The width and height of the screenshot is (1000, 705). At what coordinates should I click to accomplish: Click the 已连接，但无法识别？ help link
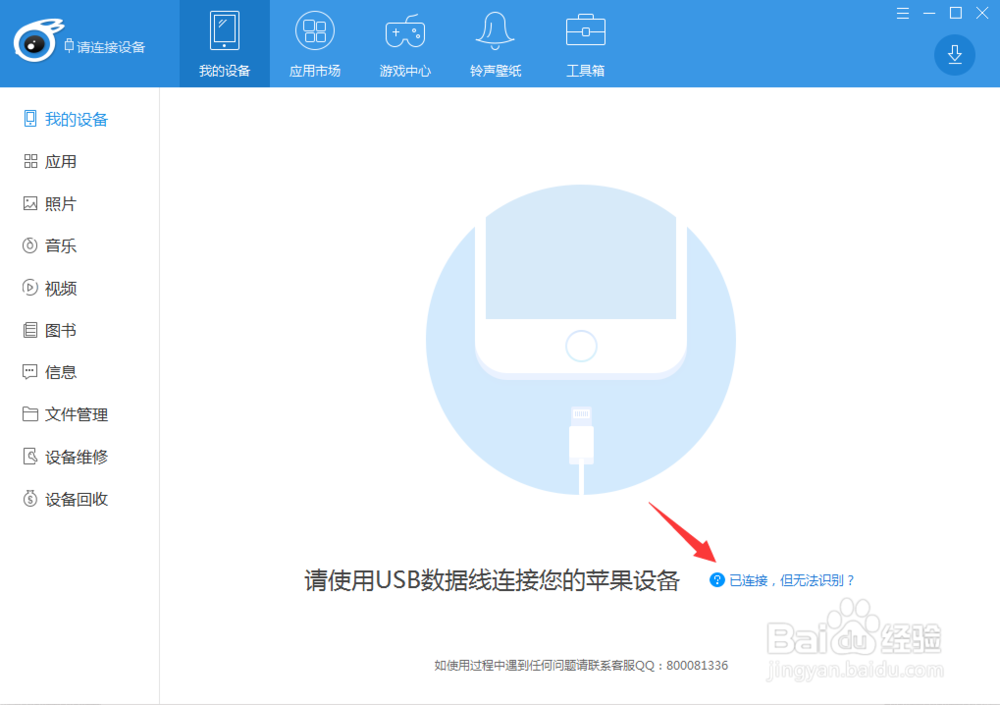(x=791, y=580)
